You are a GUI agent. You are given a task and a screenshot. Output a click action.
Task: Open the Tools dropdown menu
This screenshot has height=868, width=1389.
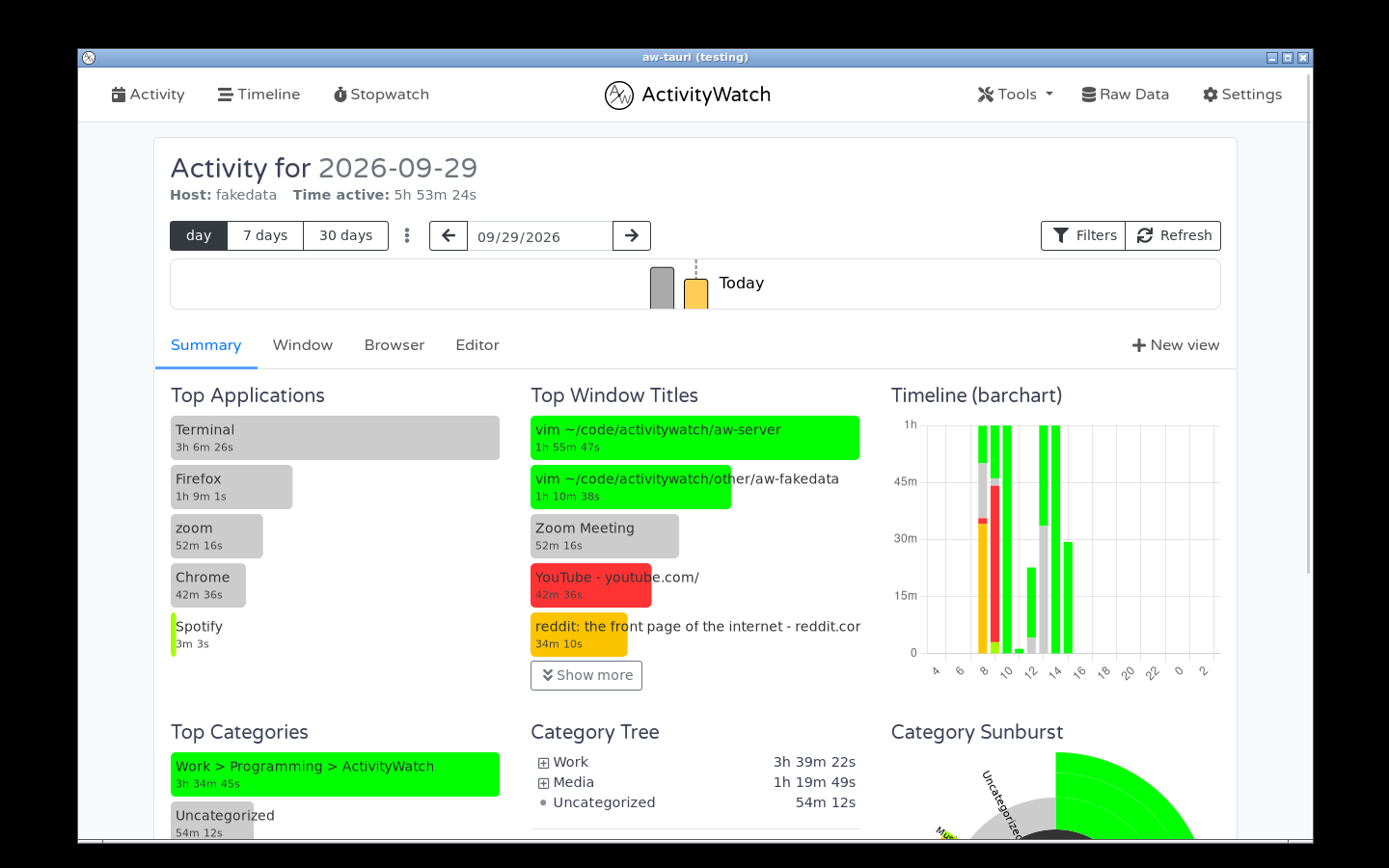click(x=1015, y=95)
